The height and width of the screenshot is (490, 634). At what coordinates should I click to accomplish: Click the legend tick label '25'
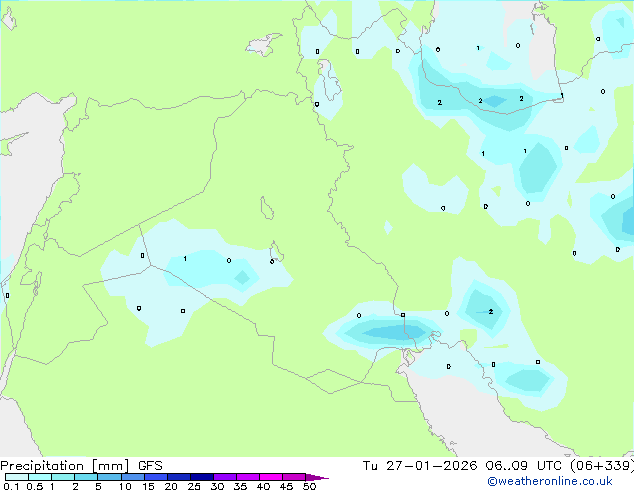coord(194,486)
